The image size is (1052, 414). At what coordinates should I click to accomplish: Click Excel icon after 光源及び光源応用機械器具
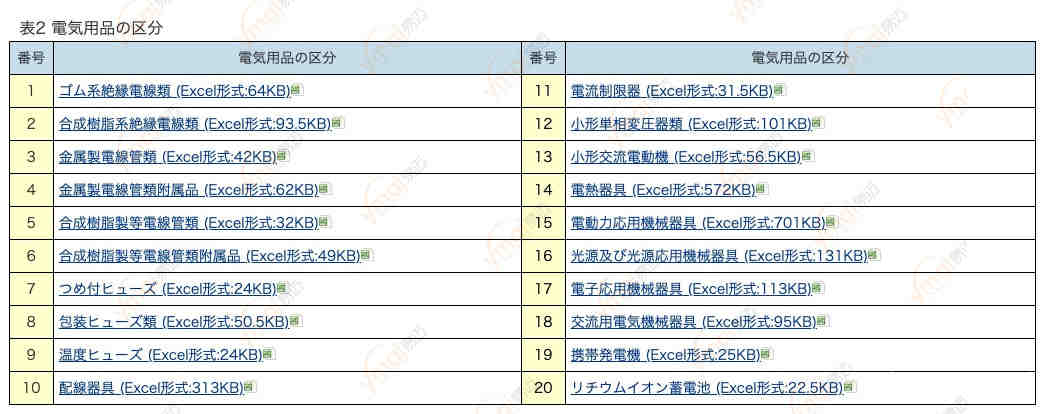872,255
